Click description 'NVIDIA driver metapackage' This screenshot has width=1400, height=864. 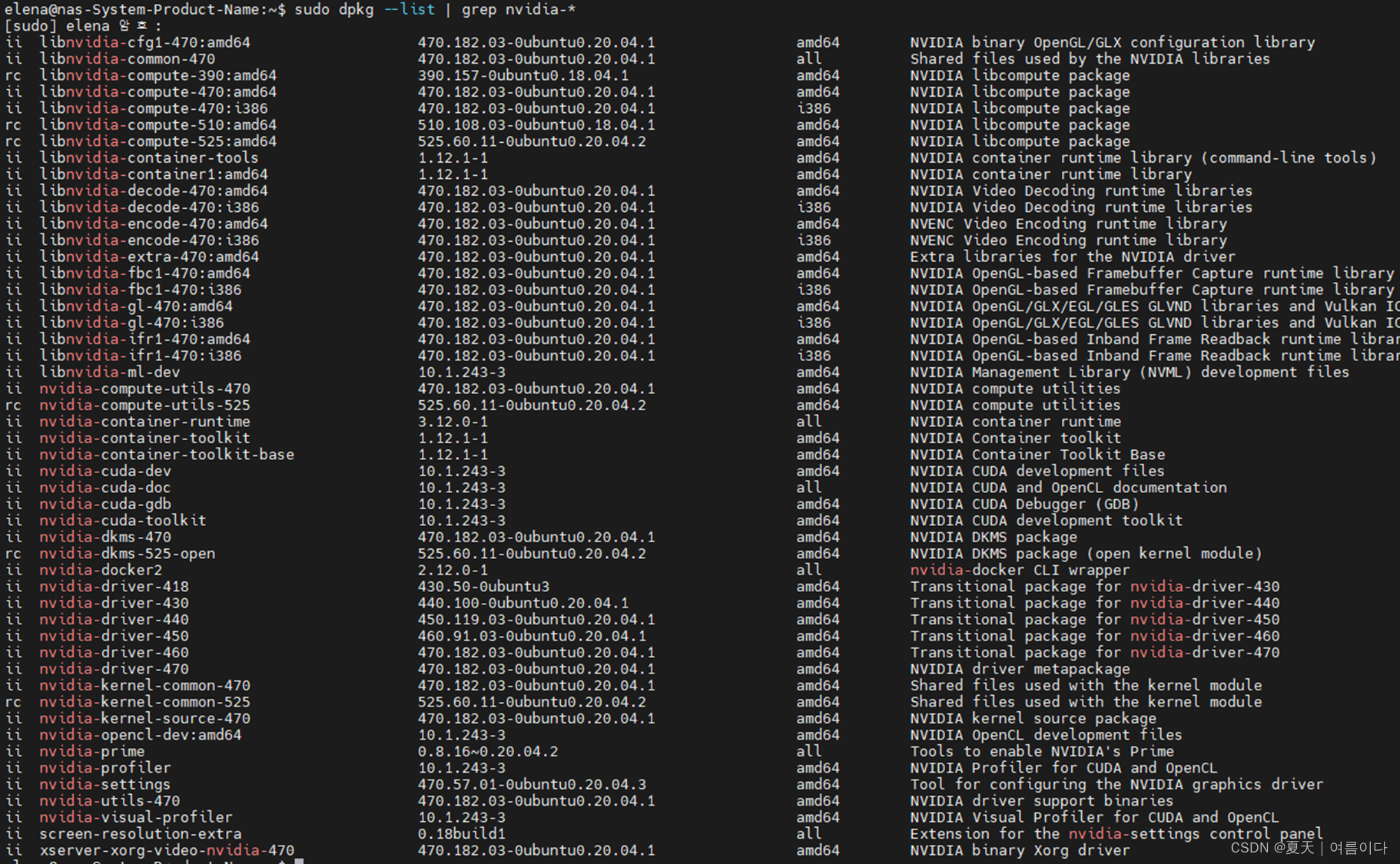[x=1020, y=670]
